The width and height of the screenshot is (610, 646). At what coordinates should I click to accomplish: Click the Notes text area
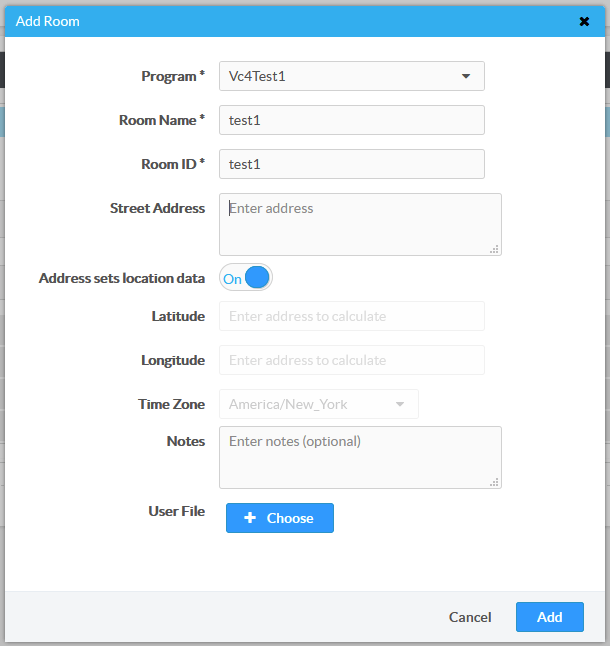tap(358, 457)
